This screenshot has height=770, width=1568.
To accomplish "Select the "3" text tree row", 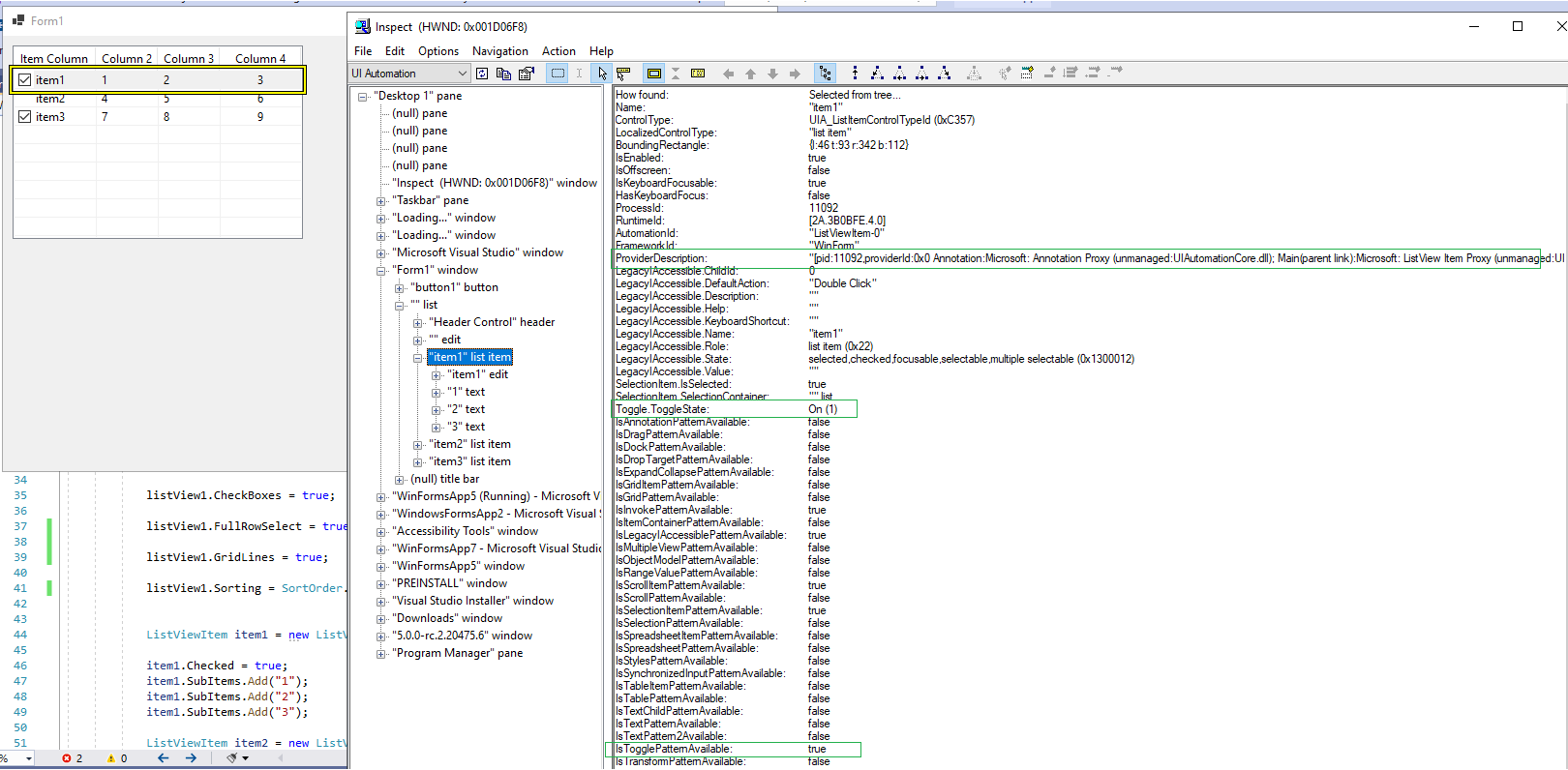I will coord(467,428).
